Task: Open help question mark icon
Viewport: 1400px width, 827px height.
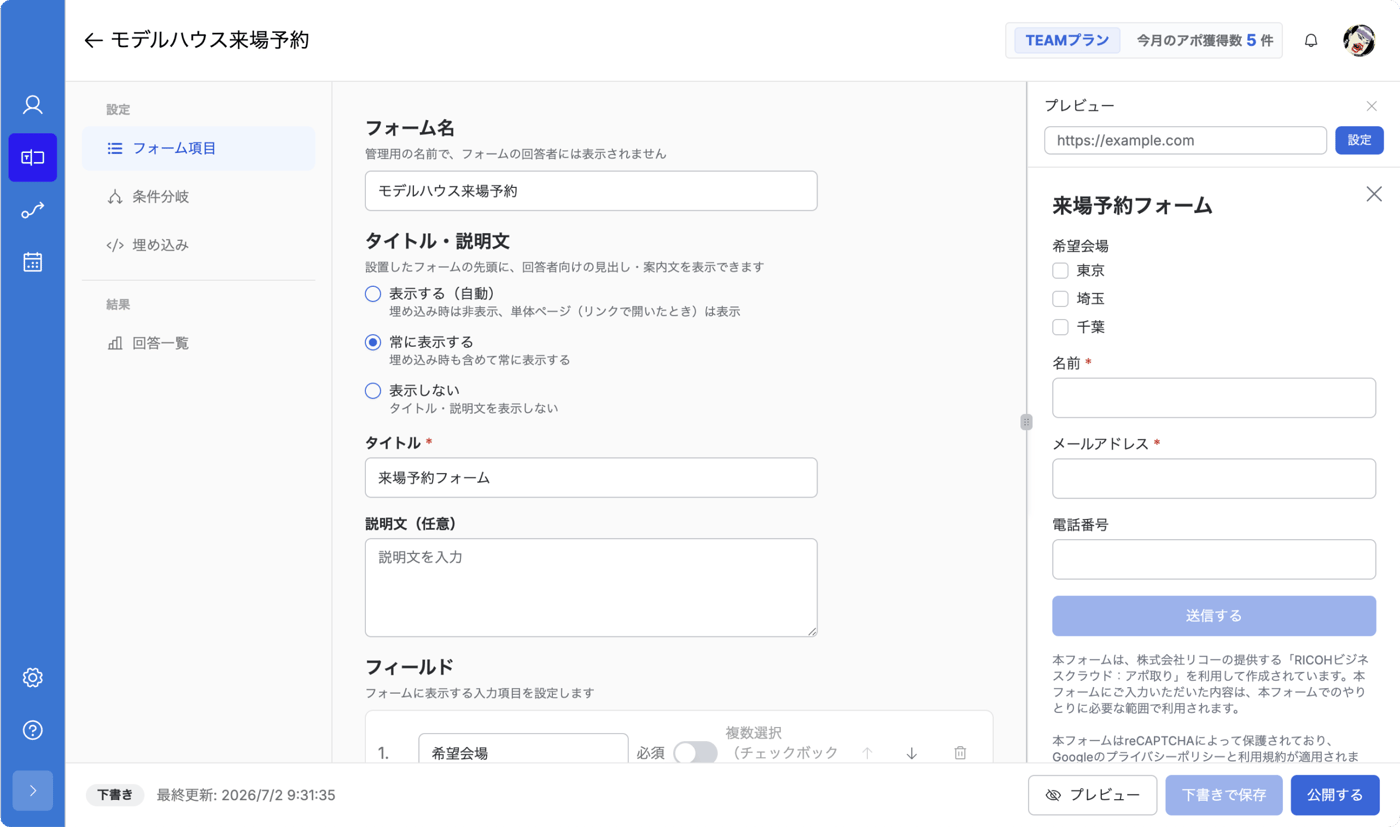Action: tap(33, 730)
